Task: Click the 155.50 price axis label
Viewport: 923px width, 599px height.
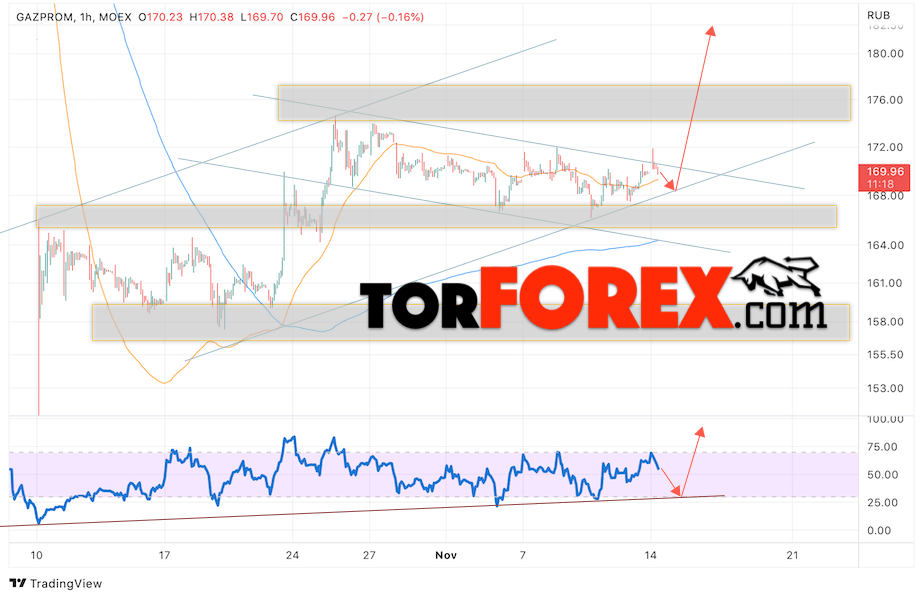Action: pos(885,355)
